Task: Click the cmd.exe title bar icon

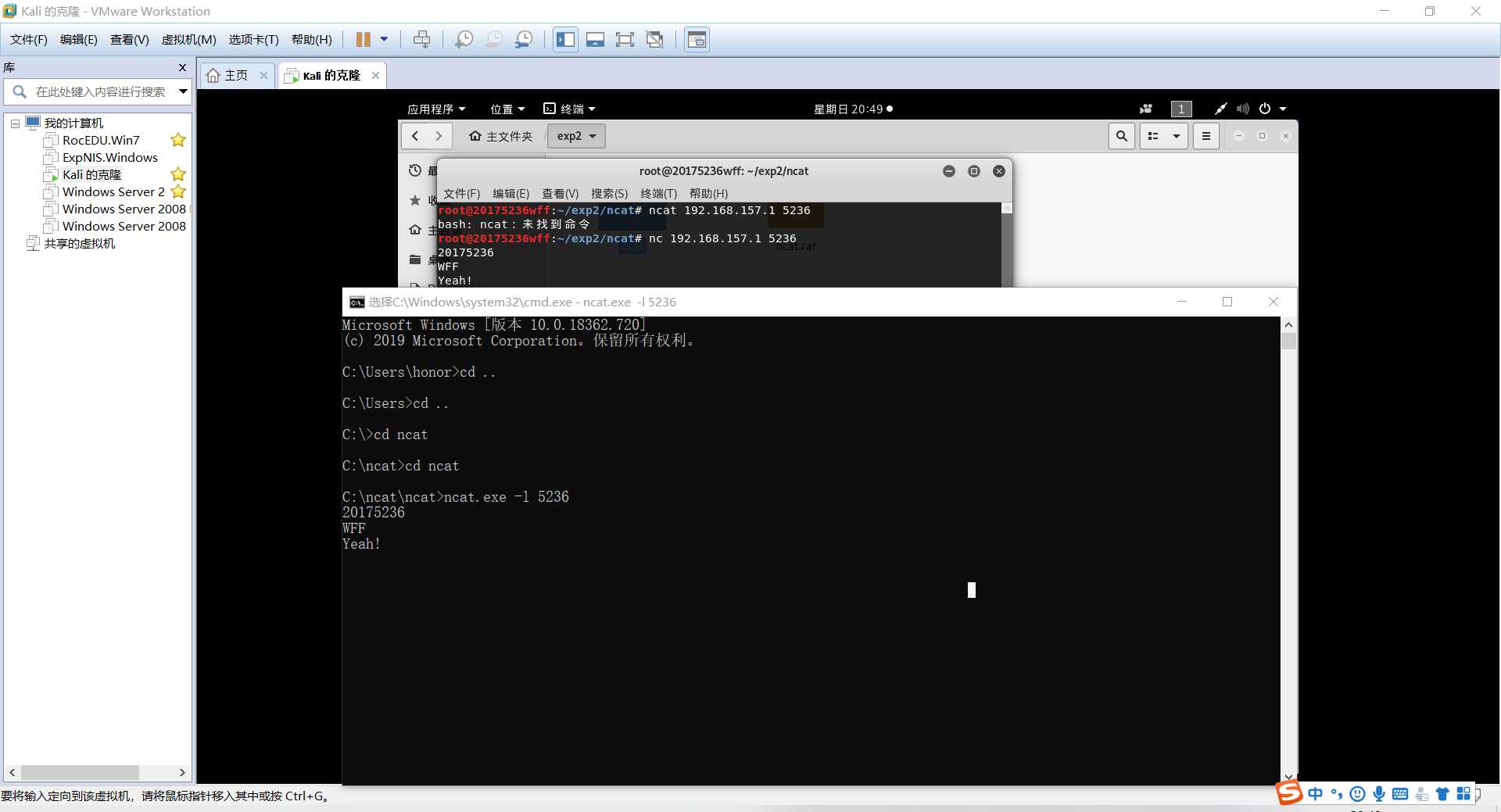Action: pyautogui.click(x=356, y=302)
